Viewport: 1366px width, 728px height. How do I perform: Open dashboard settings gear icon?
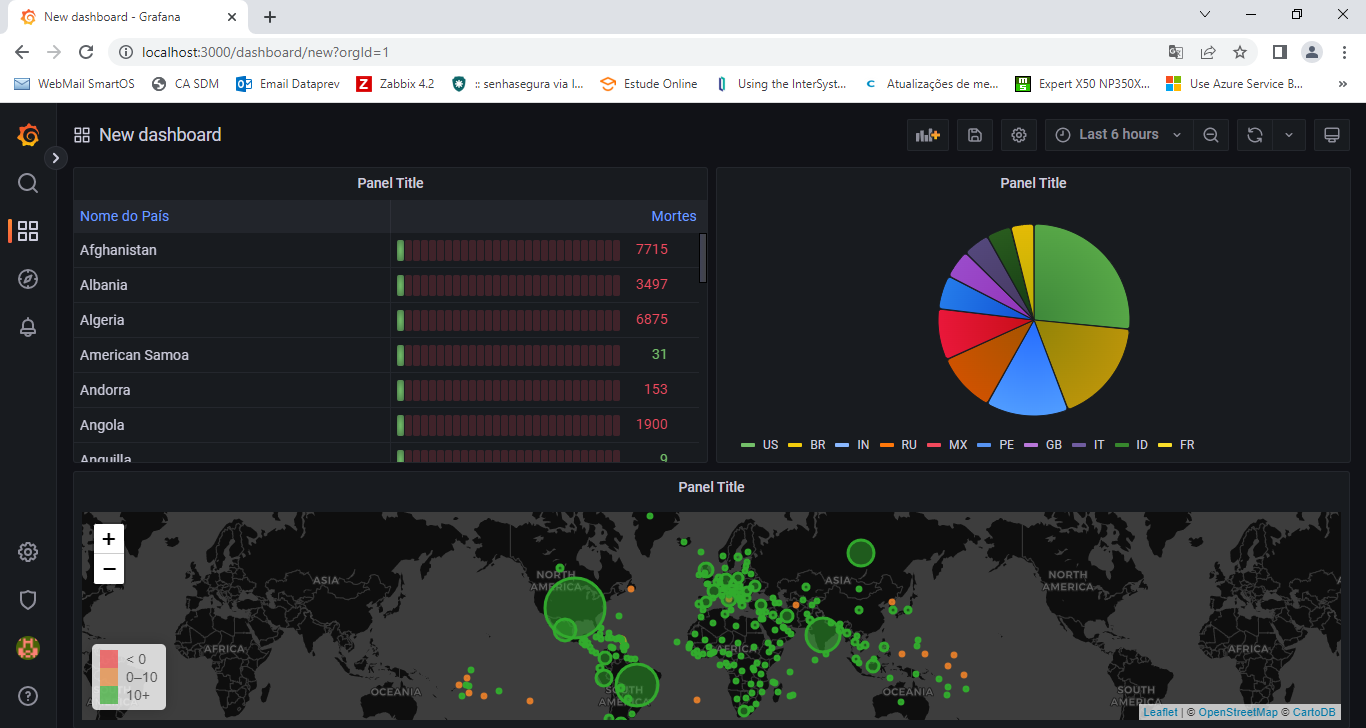pos(1019,135)
